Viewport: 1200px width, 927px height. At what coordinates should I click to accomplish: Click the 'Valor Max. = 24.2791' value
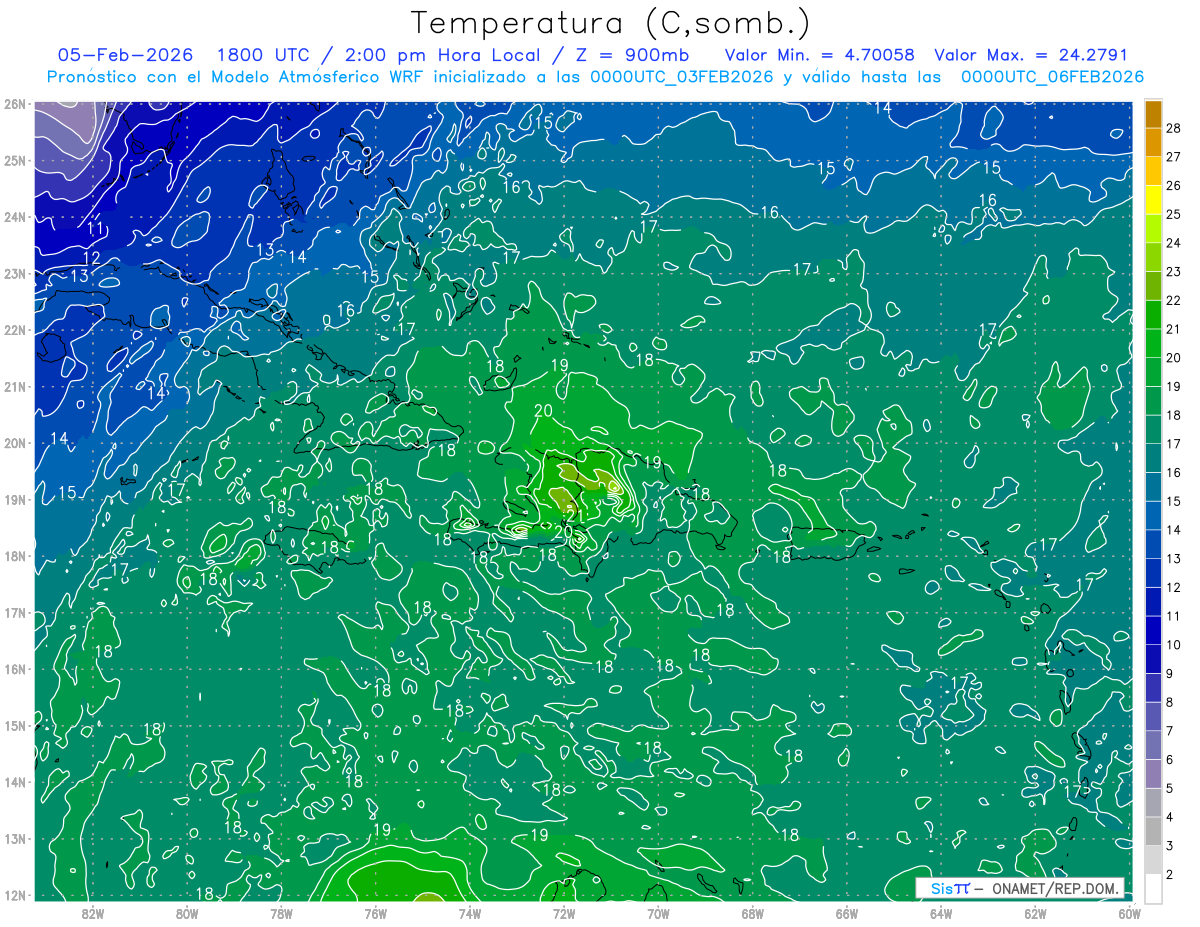point(1030,55)
